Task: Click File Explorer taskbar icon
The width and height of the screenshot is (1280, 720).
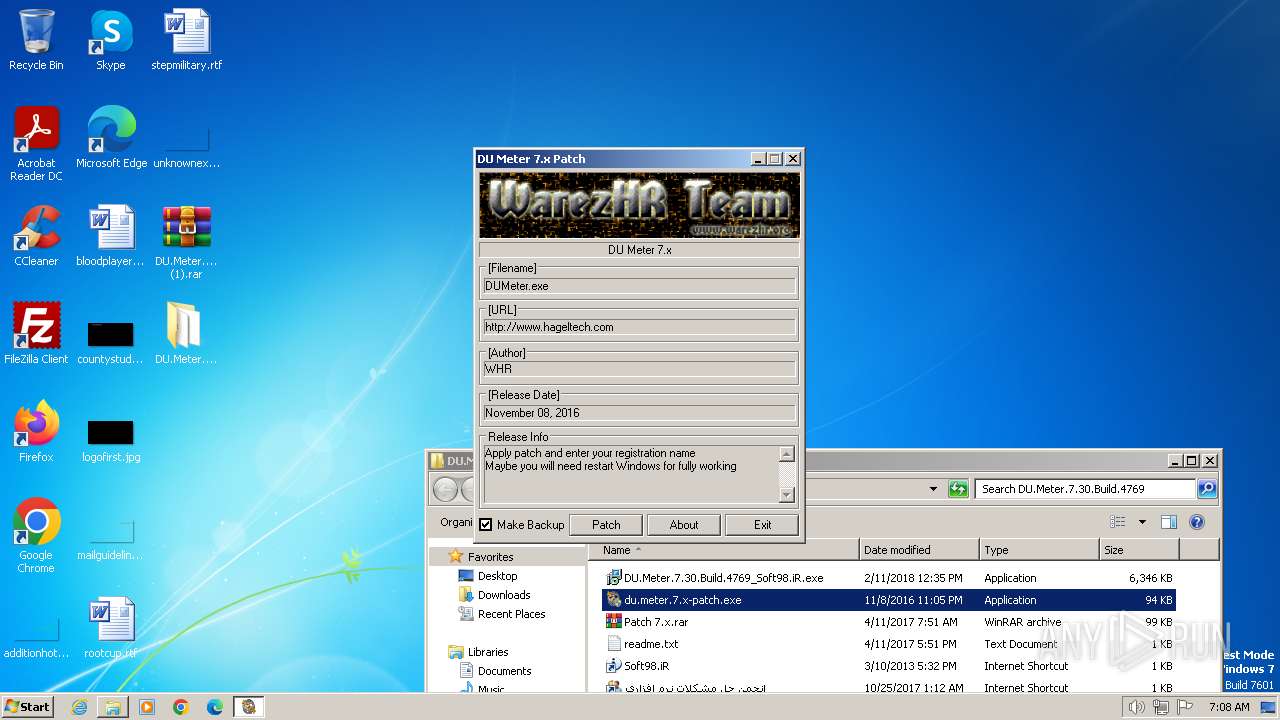Action: click(113, 707)
